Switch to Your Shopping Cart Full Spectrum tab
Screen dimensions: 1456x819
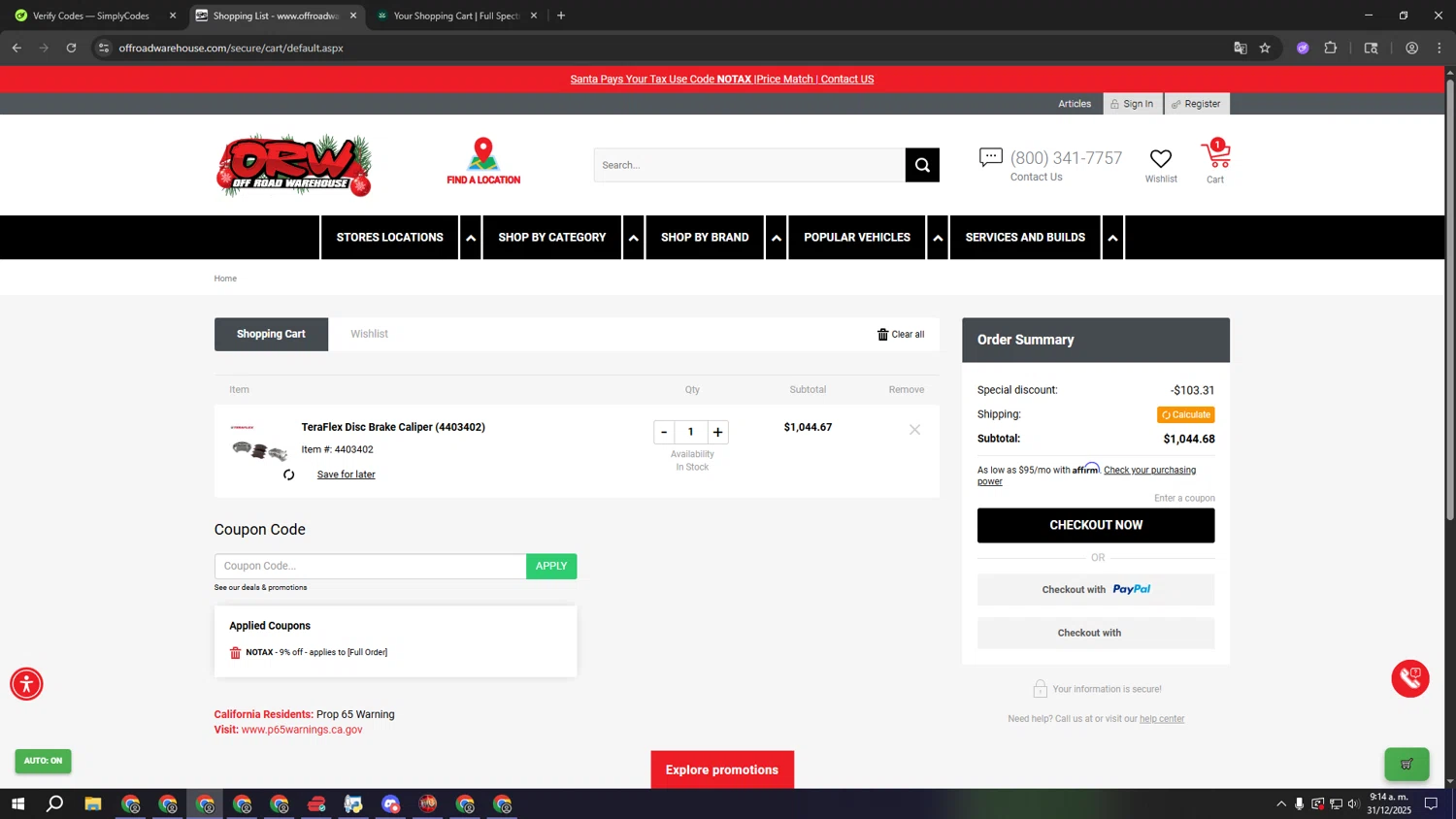click(456, 16)
